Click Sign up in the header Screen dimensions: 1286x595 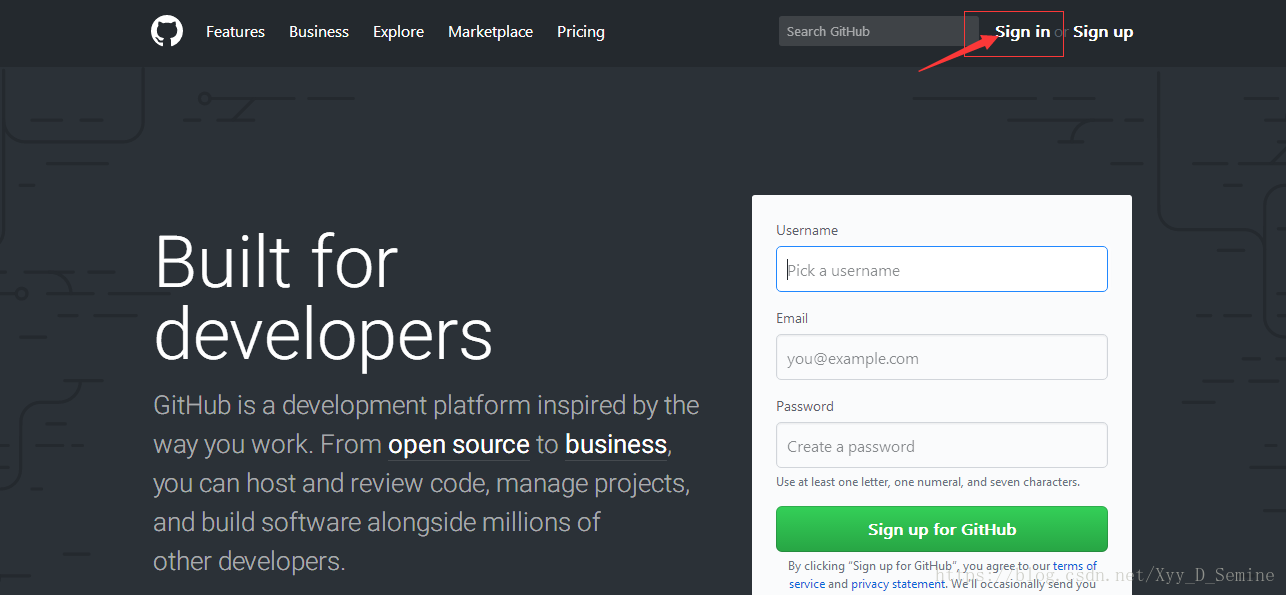pos(1103,32)
